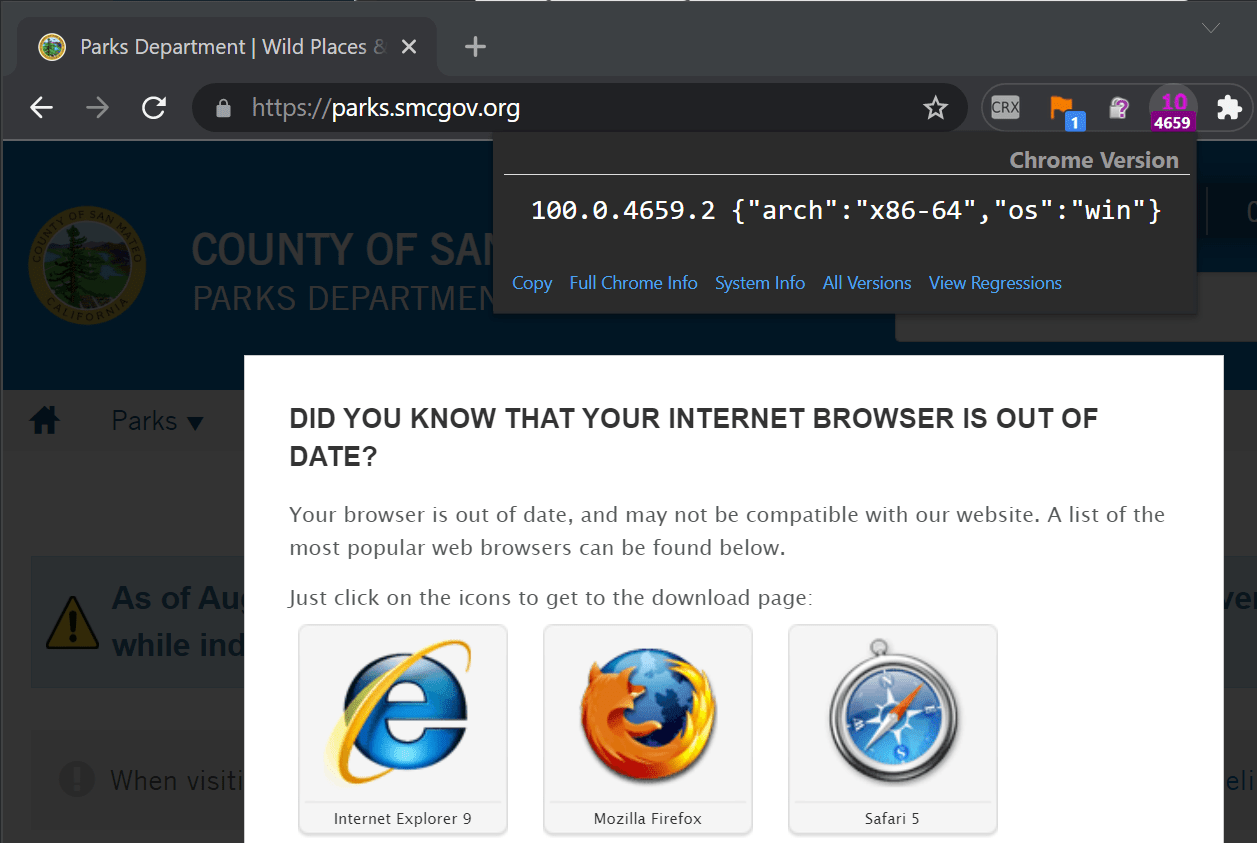This screenshot has width=1257, height=843.
Task: Click the padlock site security icon
Action: [224, 107]
